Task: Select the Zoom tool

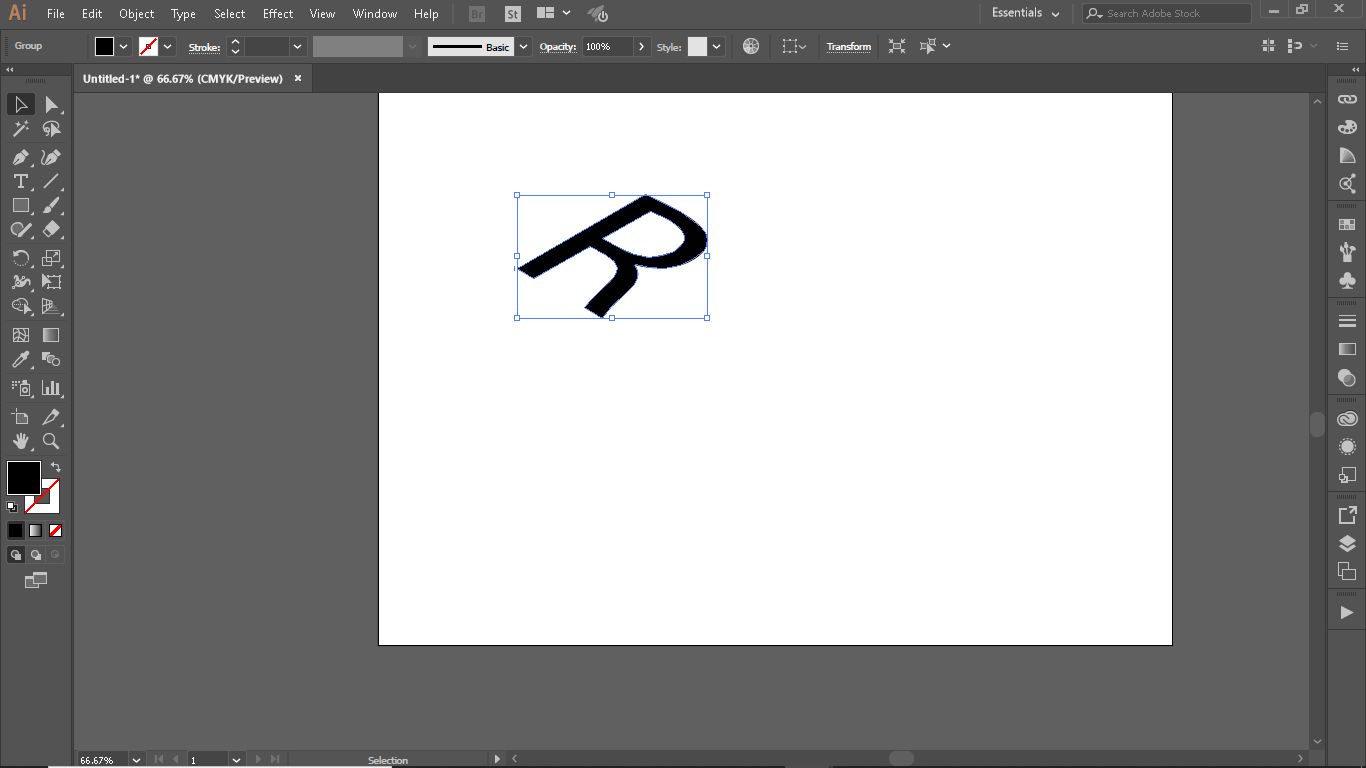Action: click(x=51, y=440)
